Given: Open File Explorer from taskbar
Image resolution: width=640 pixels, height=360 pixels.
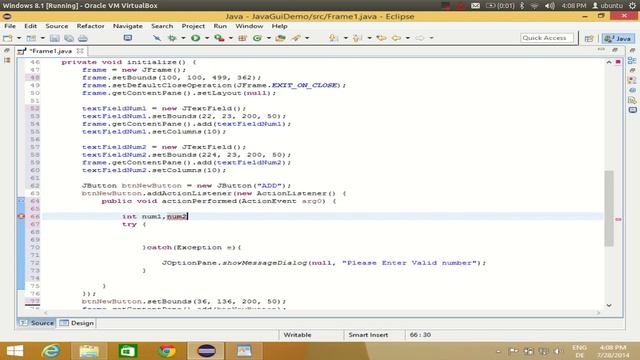Looking at the screenshot, I should 89,351.
